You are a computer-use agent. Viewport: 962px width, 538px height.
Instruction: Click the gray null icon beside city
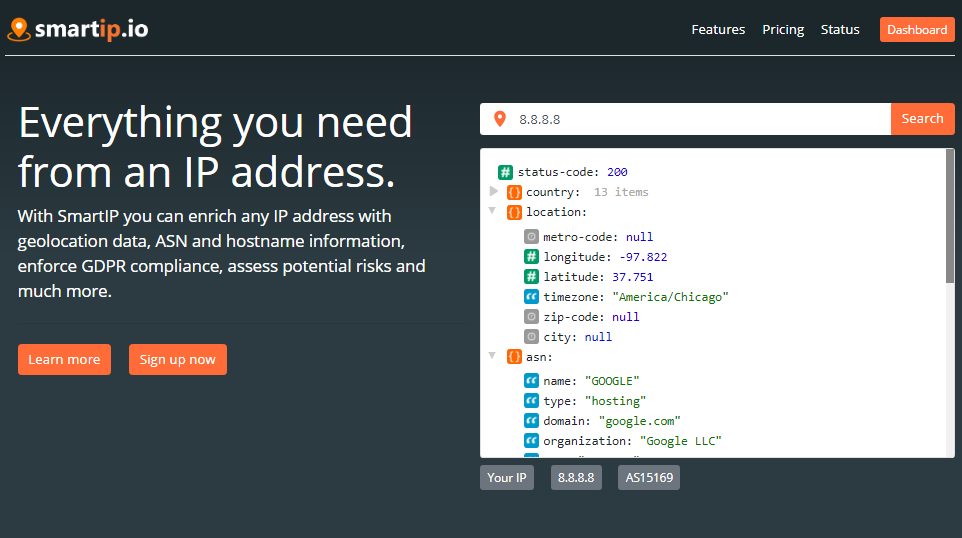point(531,337)
